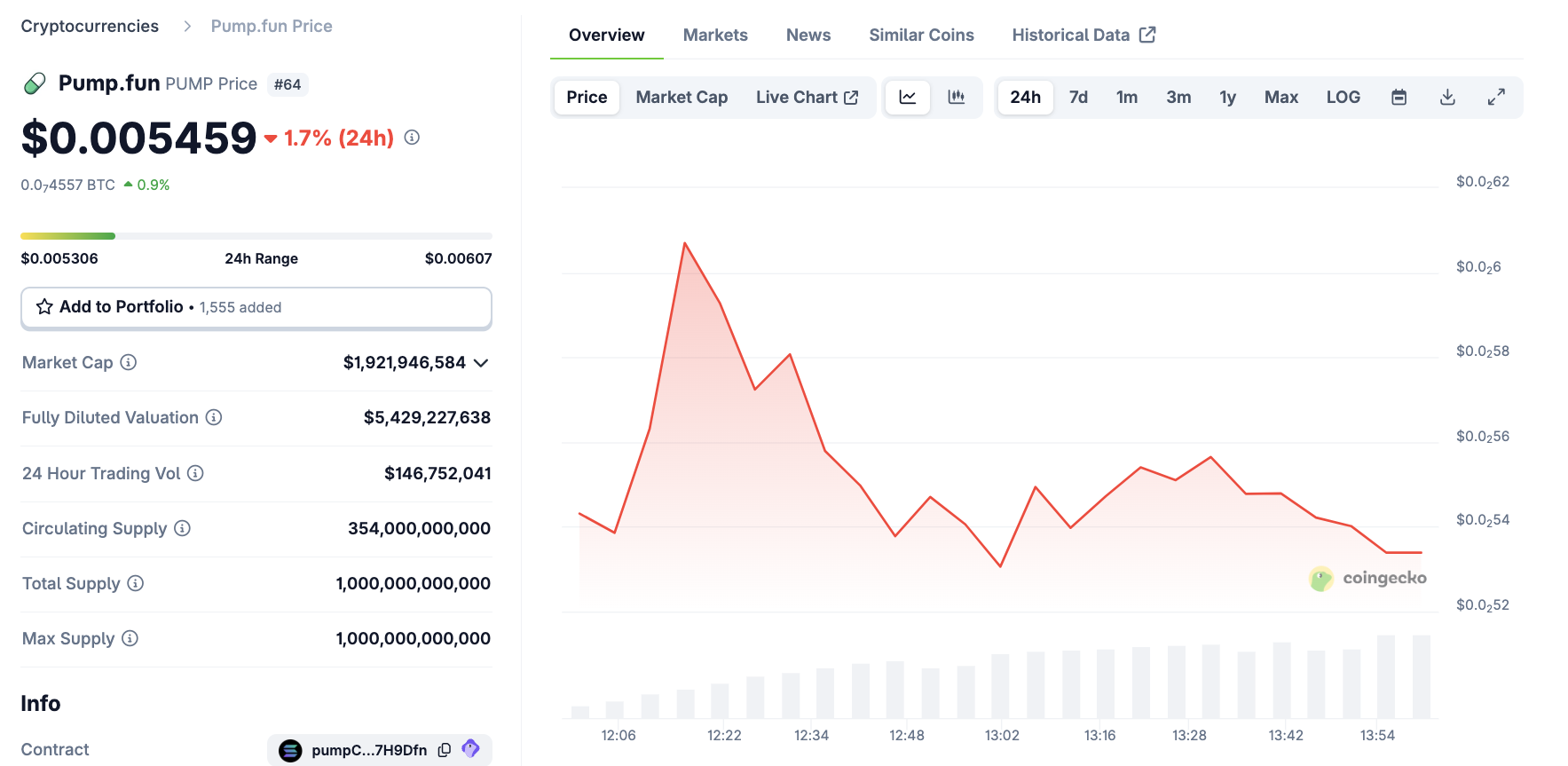Image resolution: width=1568 pixels, height=766 pixels.
Task: Expand chart to fullscreen
Action: coord(1496,98)
